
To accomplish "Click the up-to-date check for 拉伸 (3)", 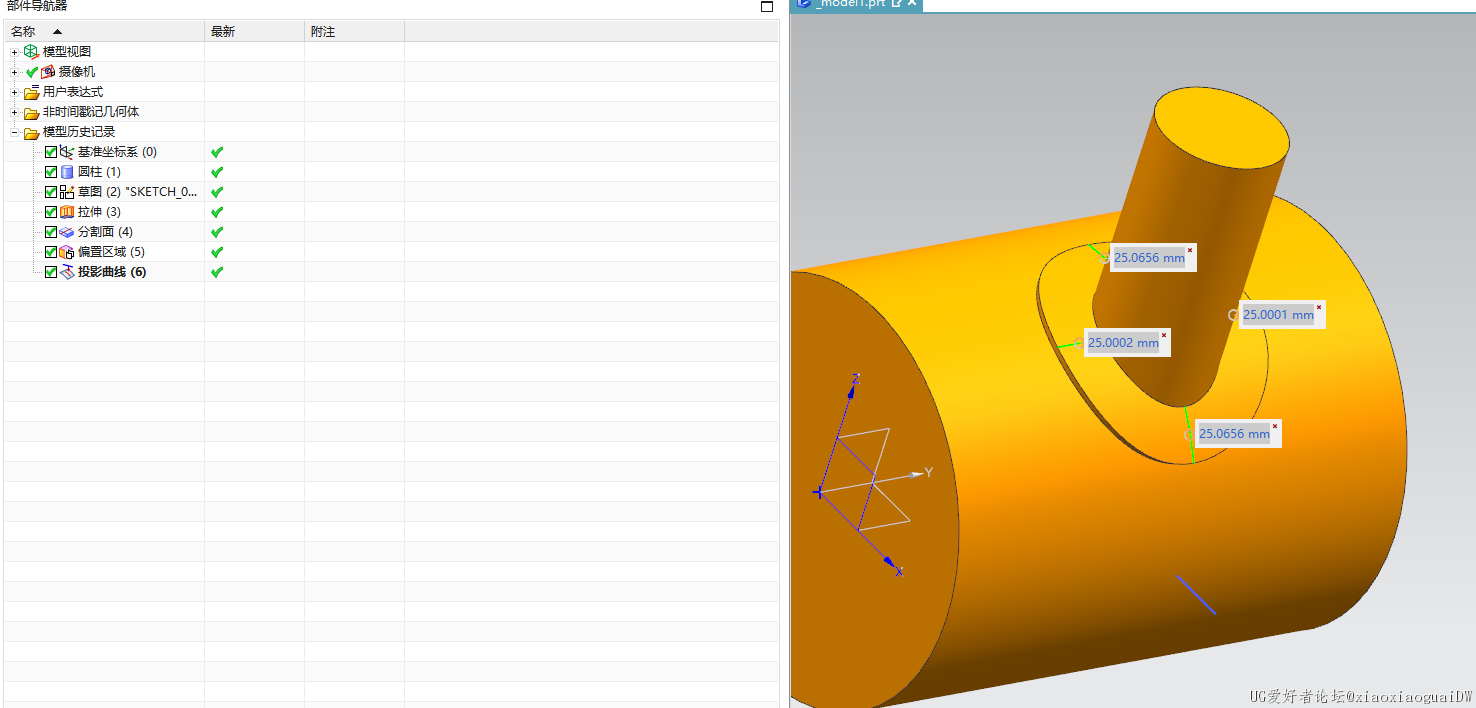I will click(x=217, y=212).
